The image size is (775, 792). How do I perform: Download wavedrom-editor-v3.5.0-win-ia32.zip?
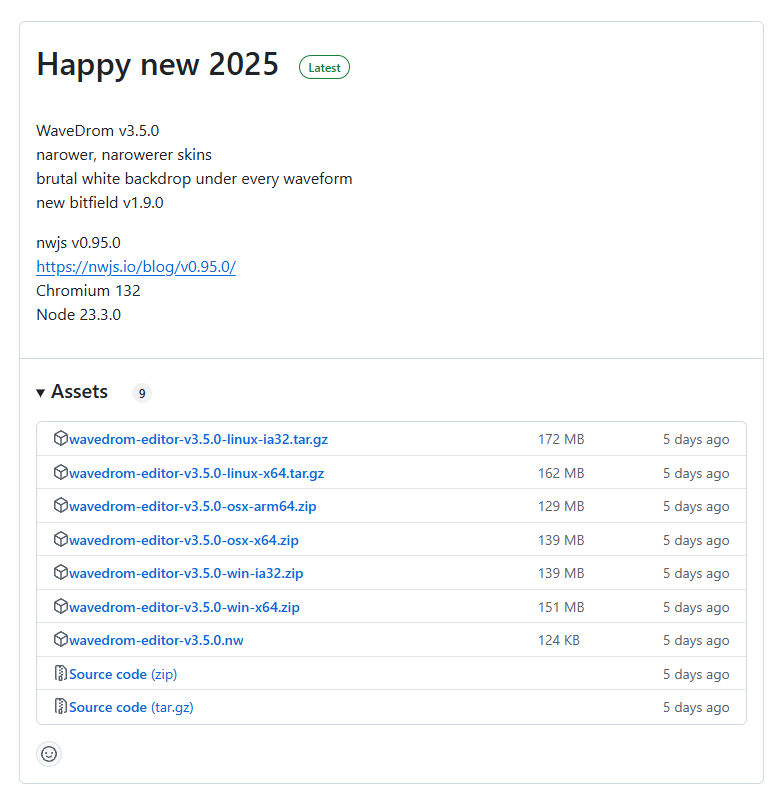186,573
